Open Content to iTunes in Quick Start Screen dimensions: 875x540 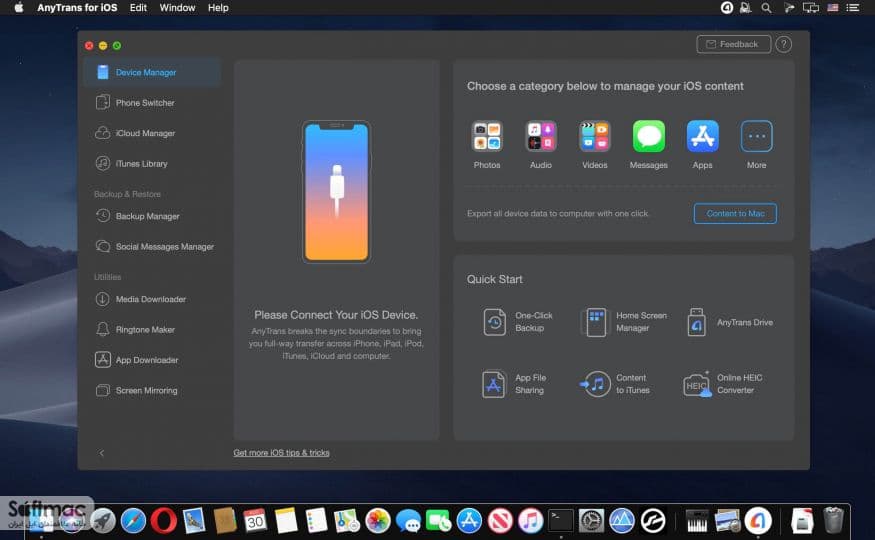[x=615, y=384]
